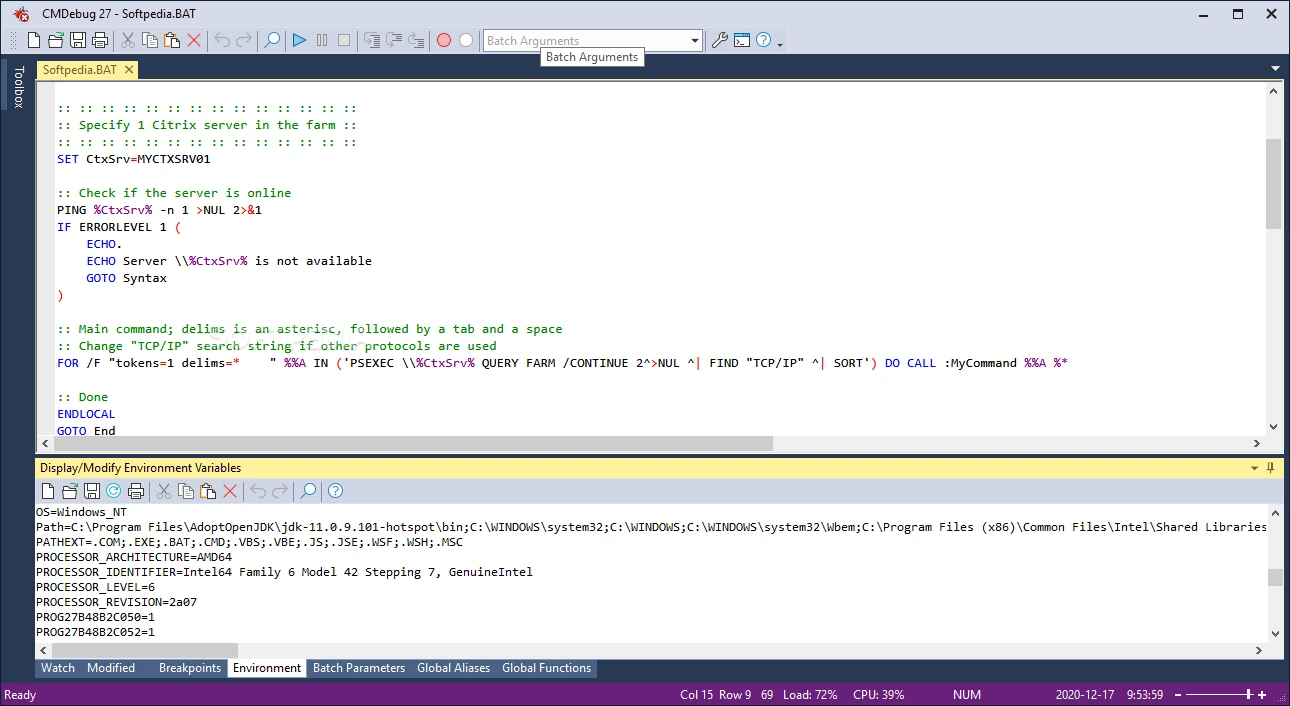Screen dimensions: 1290x706
Task: Open the help icon in environment toolbar
Action: 336,491
